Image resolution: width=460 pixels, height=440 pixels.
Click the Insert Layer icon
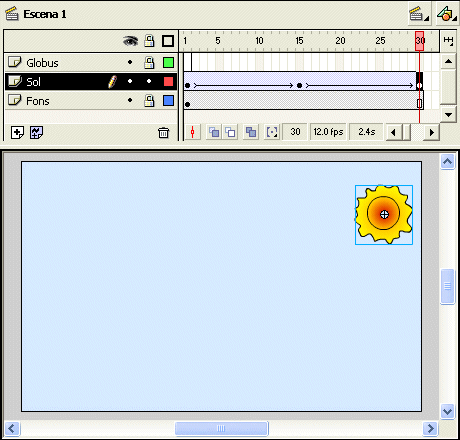point(17,133)
